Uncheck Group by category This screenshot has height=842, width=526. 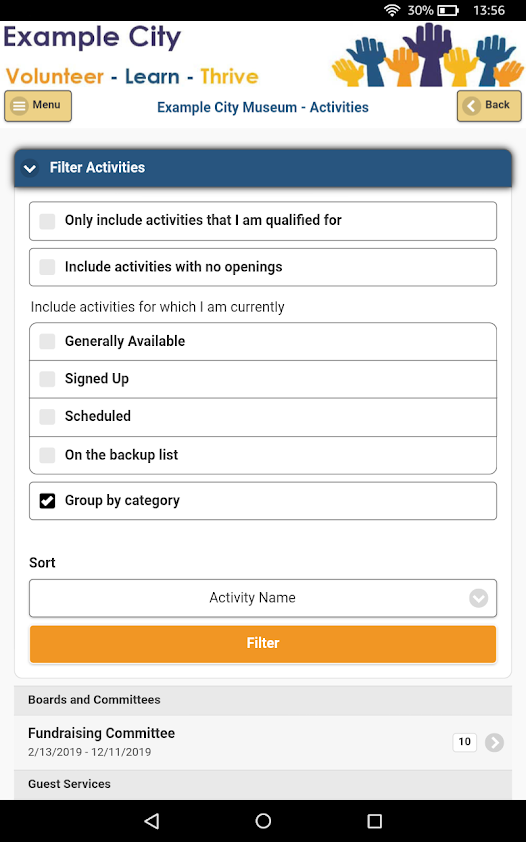47,501
